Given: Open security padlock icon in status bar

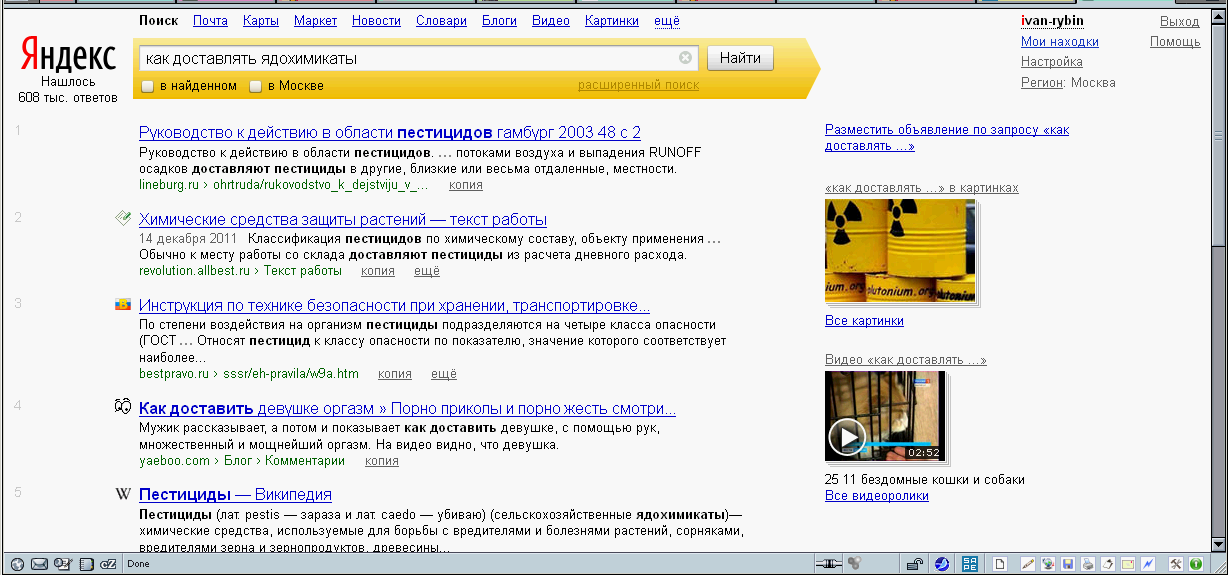Looking at the screenshot, I should click(915, 564).
